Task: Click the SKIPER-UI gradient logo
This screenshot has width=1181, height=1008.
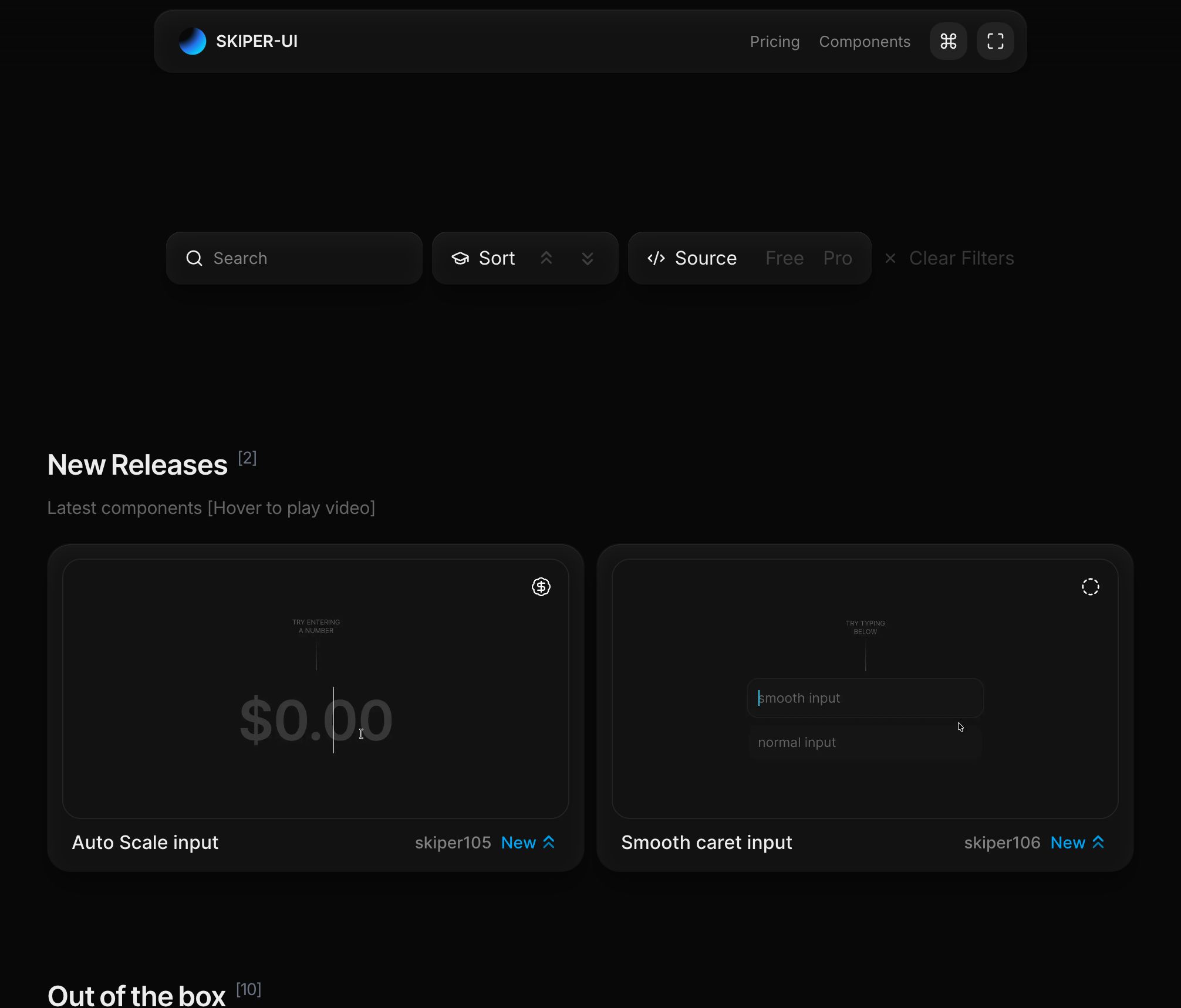Action: point(193,41)
